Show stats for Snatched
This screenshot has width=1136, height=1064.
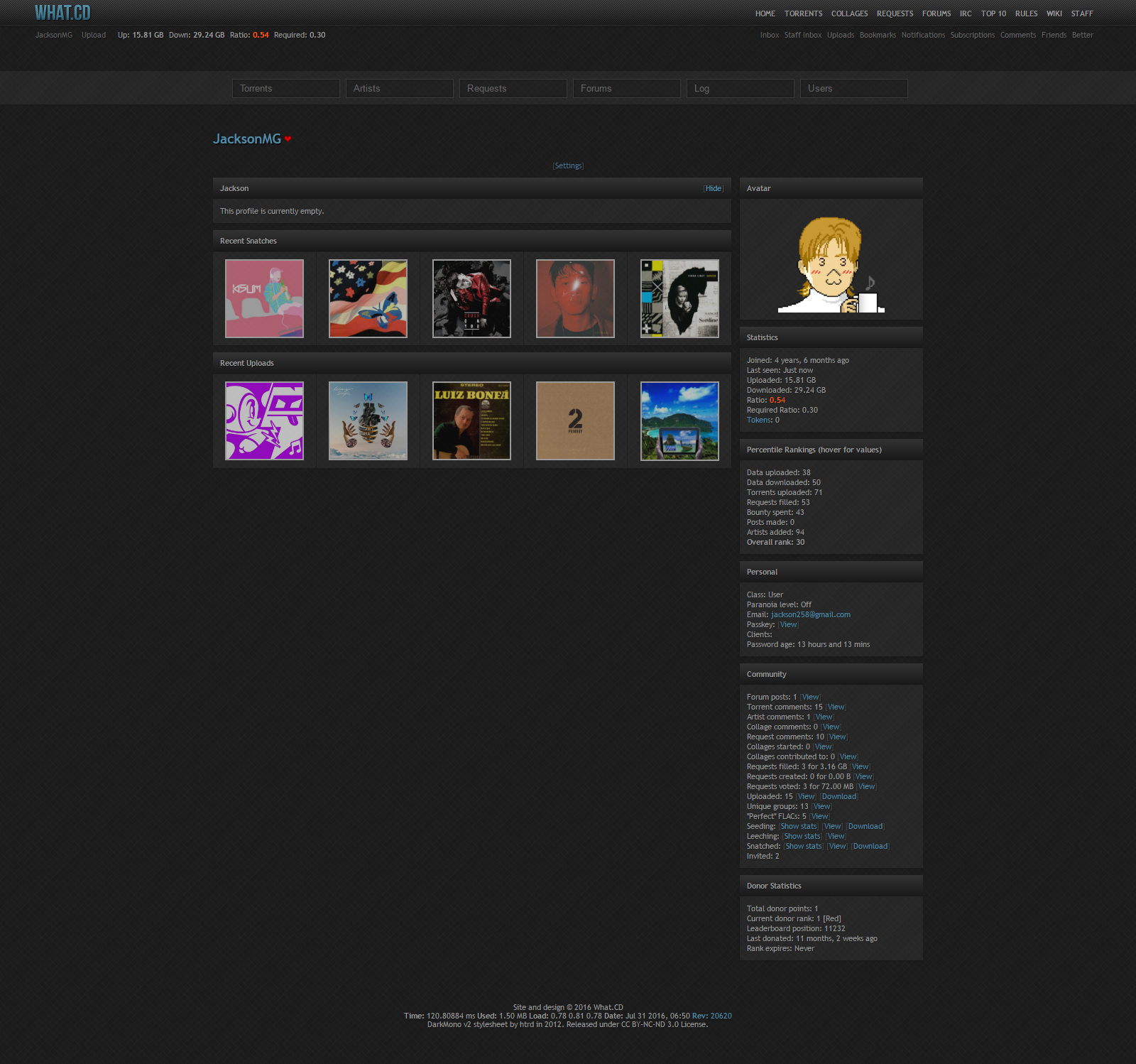click(x=804, y=846)
